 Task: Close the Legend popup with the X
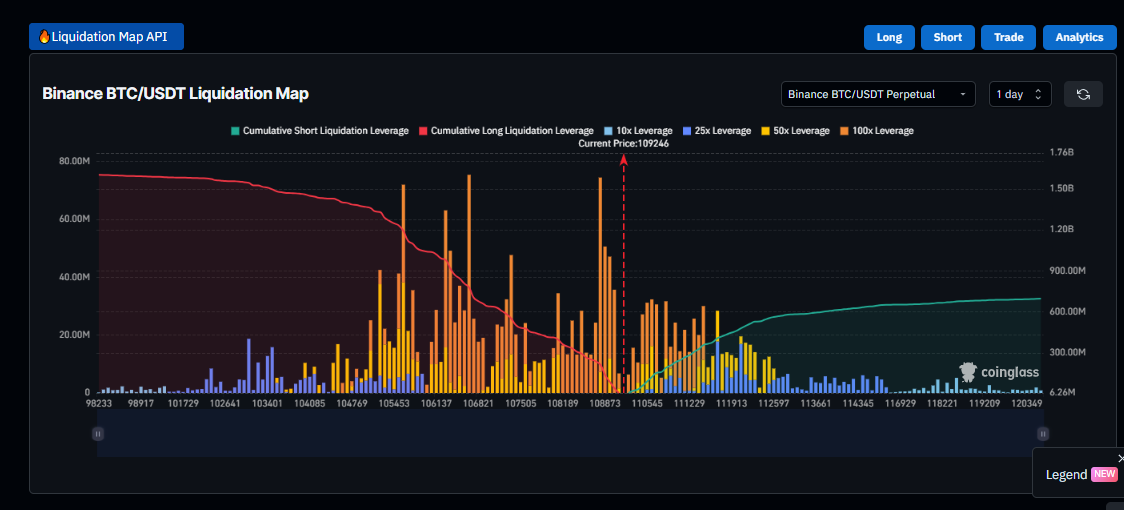pos(1120,458)
